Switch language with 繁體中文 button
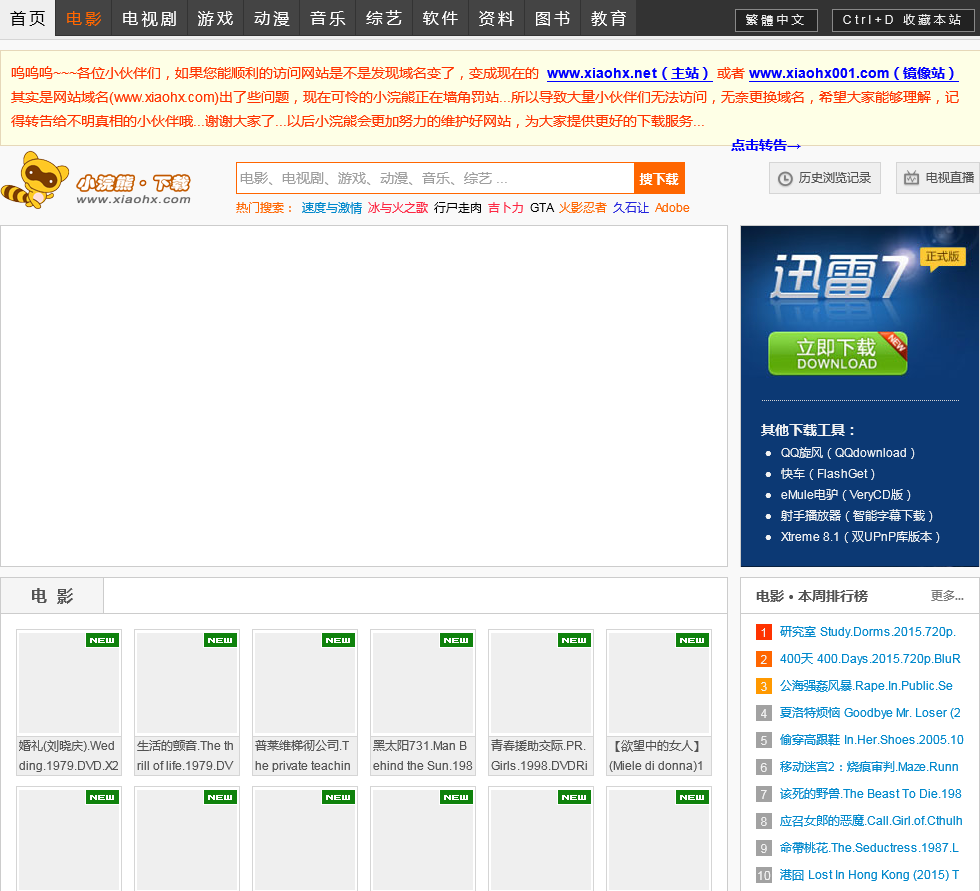Image resolution: width=980 pixels, height=891 pixels. tap(776, 20)
